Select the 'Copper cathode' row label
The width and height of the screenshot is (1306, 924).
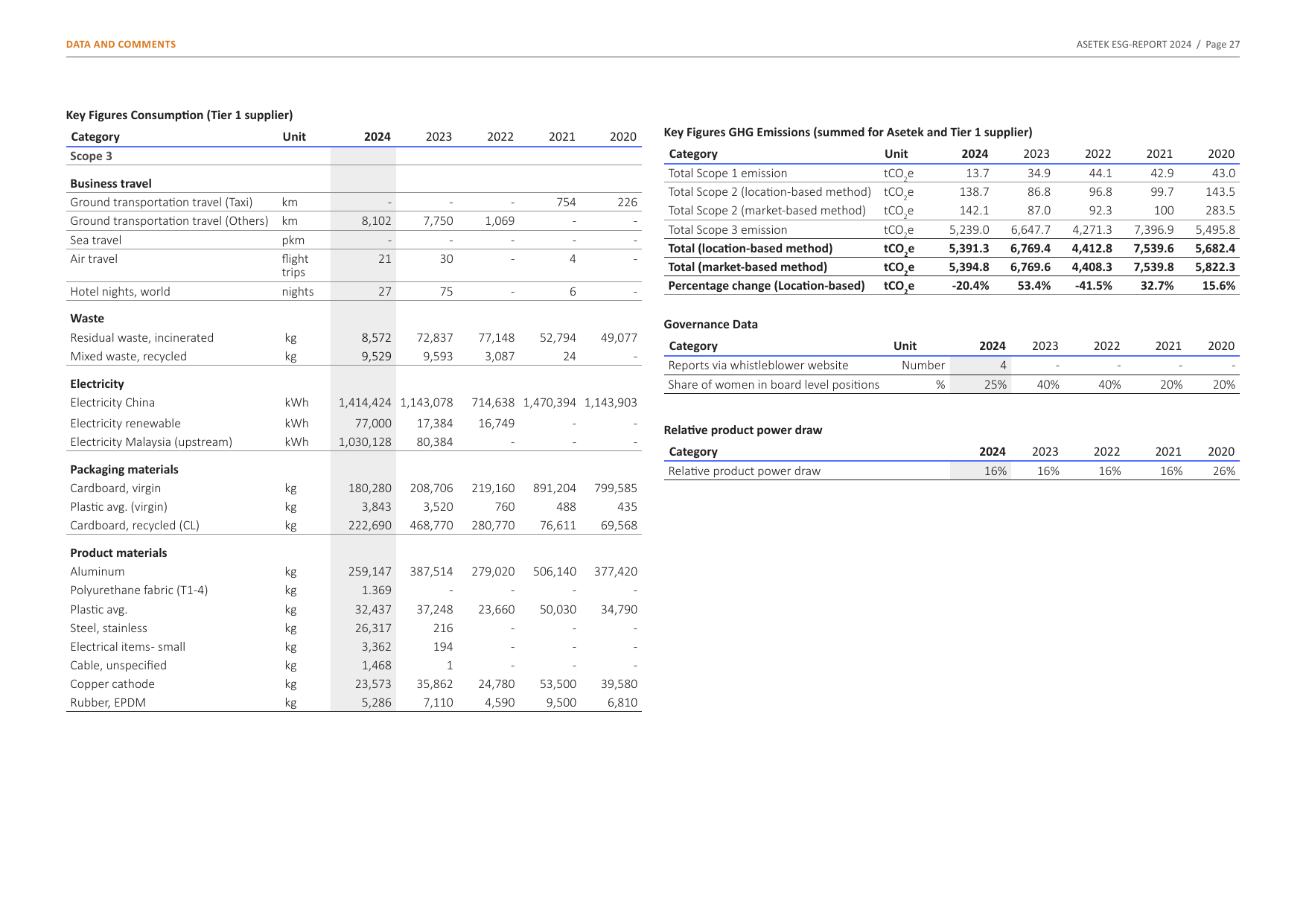(x=112, y=684)
